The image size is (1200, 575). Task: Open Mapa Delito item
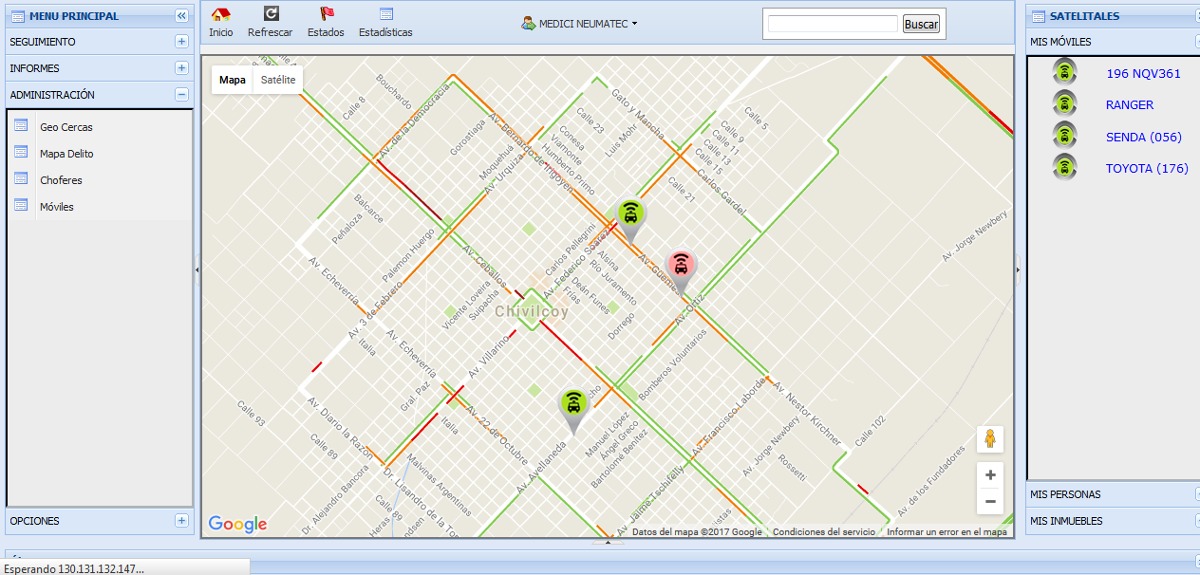point(67,154)
